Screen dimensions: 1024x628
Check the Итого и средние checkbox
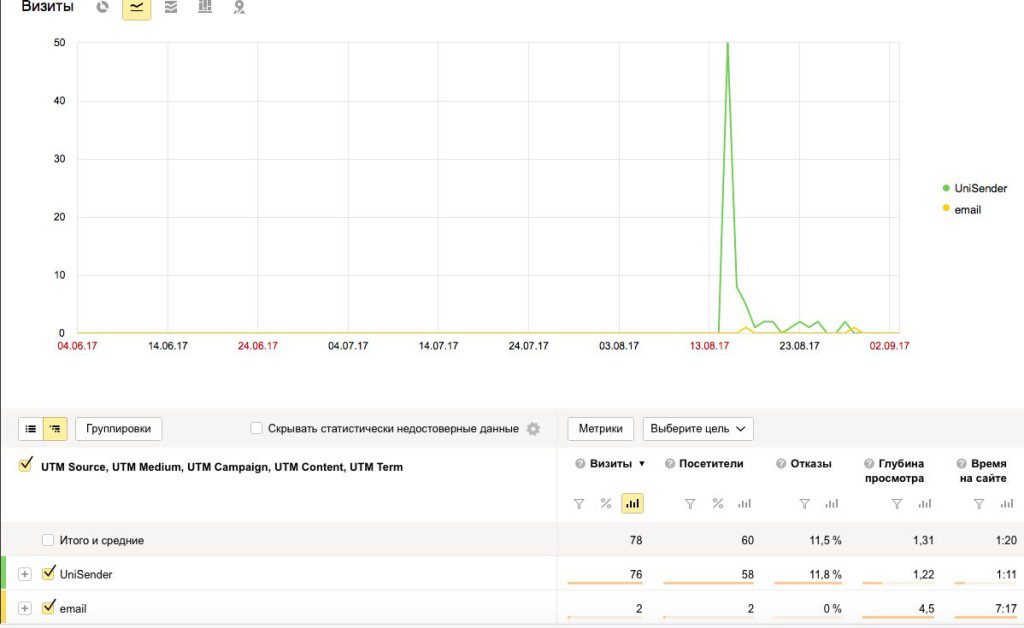point(48,540)
